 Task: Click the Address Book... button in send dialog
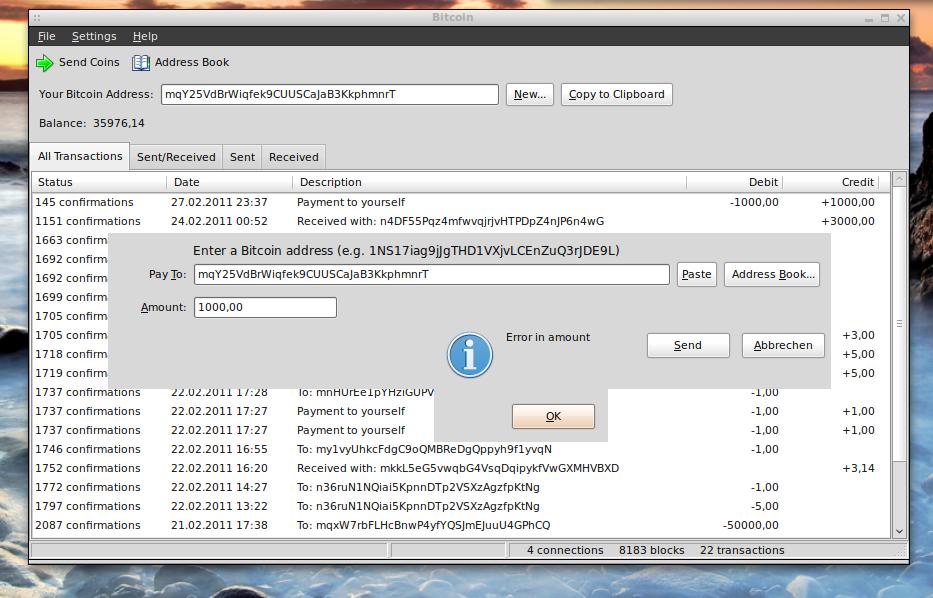(772, 274)
